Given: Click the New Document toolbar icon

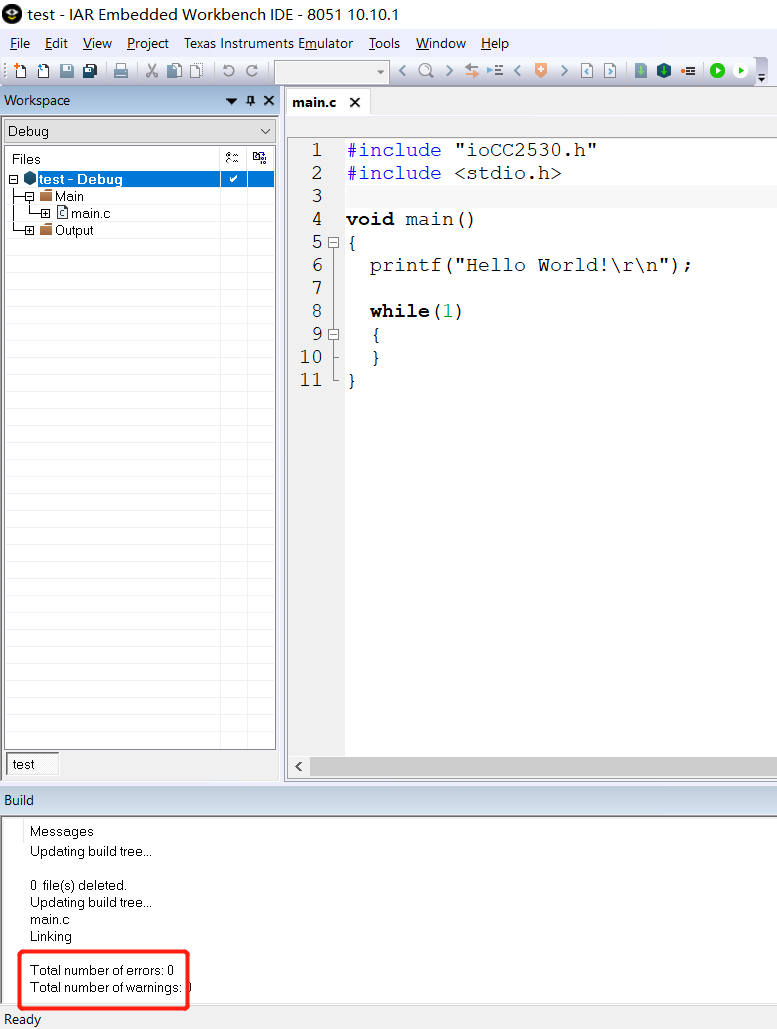Looking at the screenshot, I should pyautogui.click(x=20, y=71).
